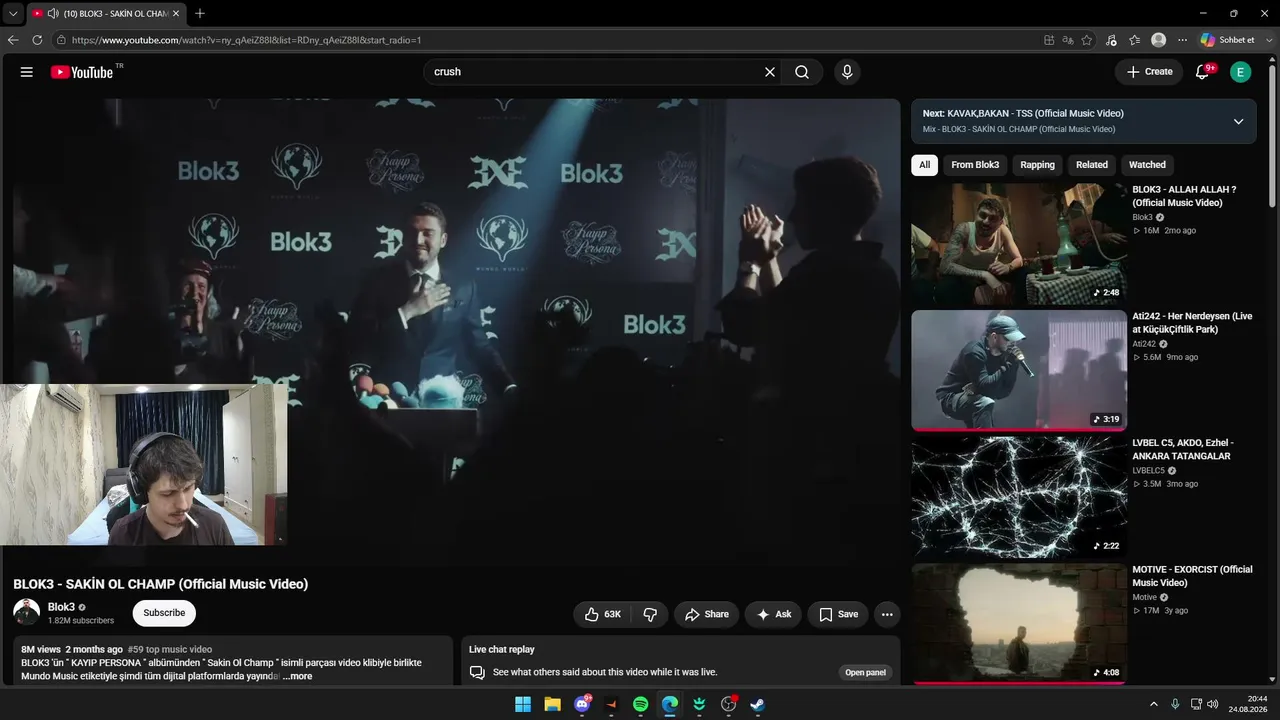
Task: Expand the tab search dropdown
Action: tap(13, 14)
